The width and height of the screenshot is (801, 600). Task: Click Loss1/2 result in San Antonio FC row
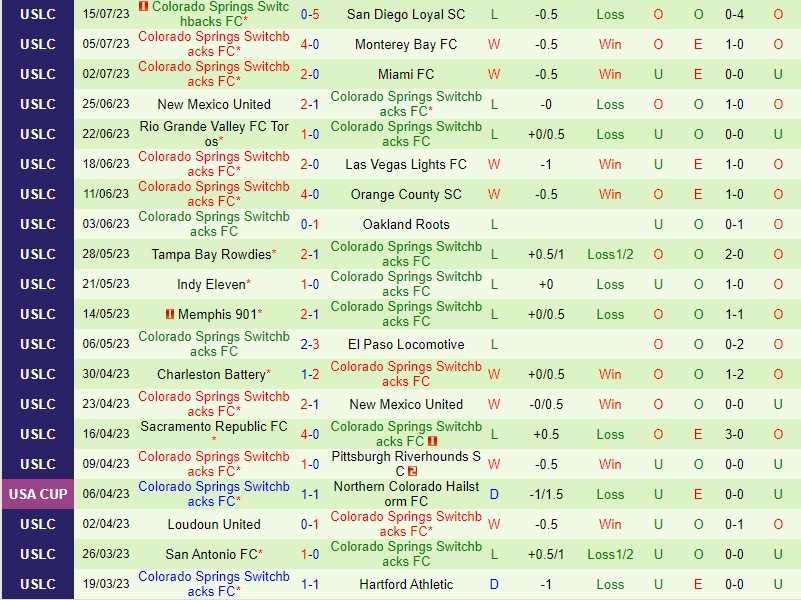(610, 554)
